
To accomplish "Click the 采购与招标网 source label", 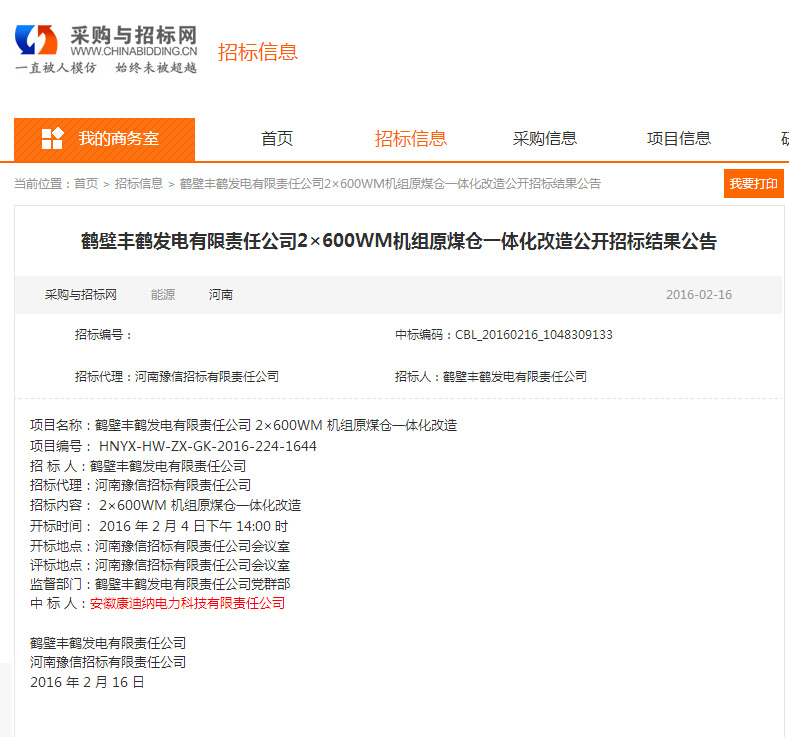I will 81,295.
